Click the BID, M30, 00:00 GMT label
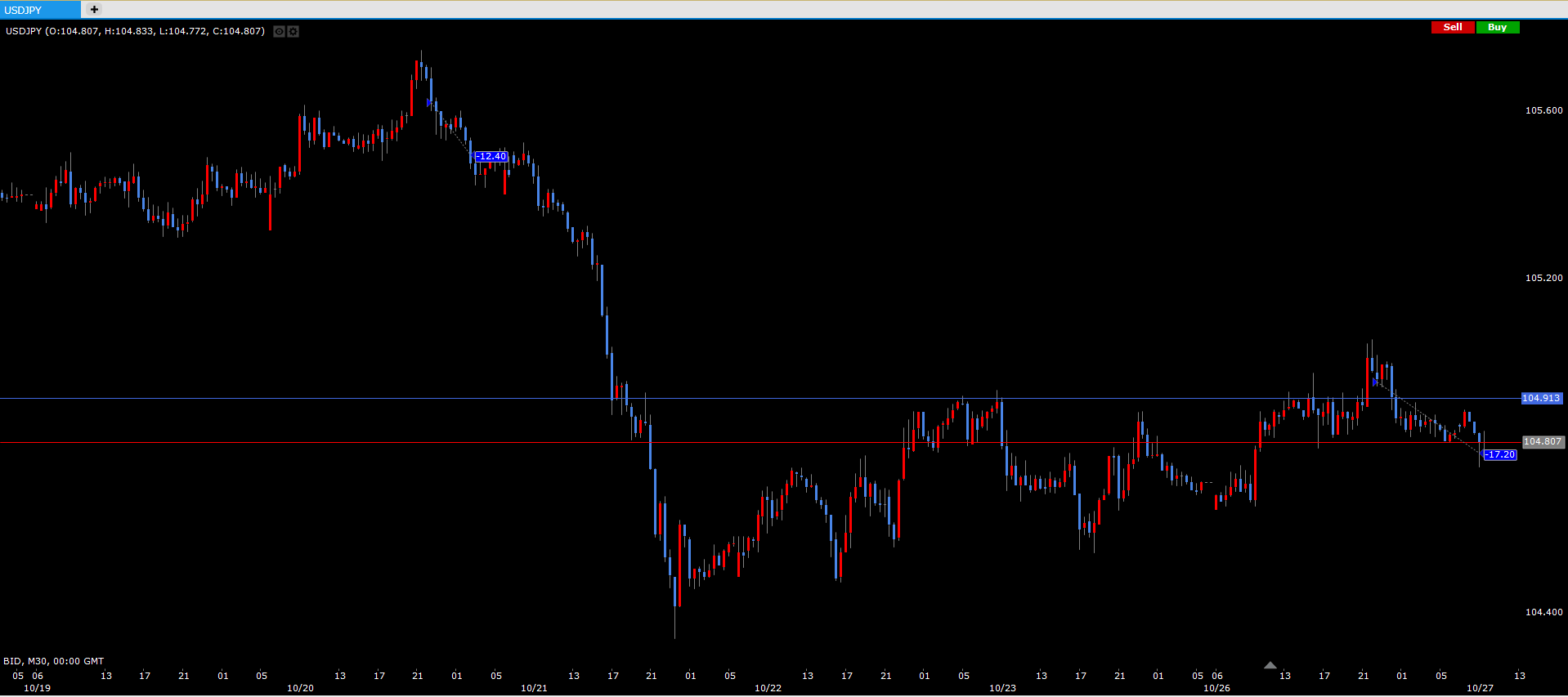 [54, 661]
